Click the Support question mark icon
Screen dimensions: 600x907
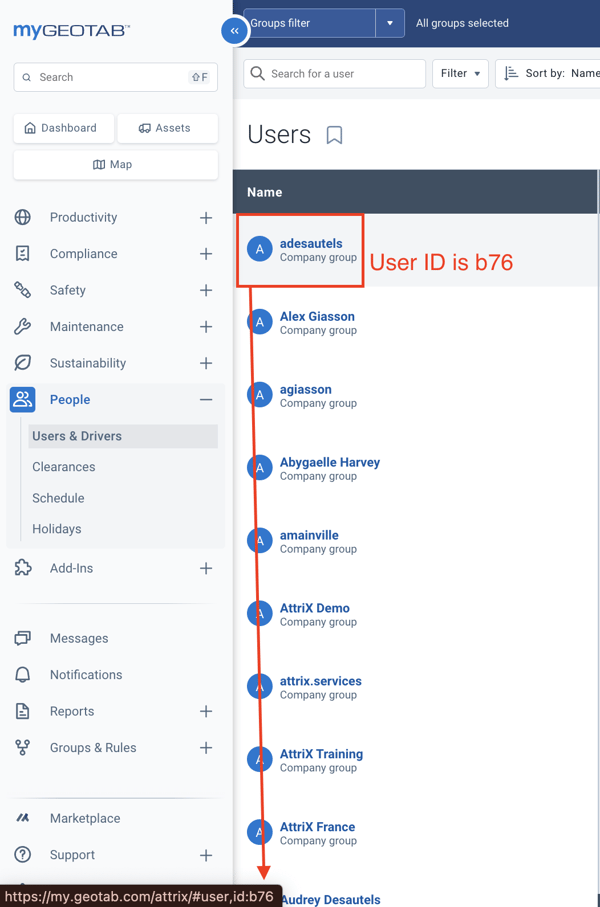[23, 854]
